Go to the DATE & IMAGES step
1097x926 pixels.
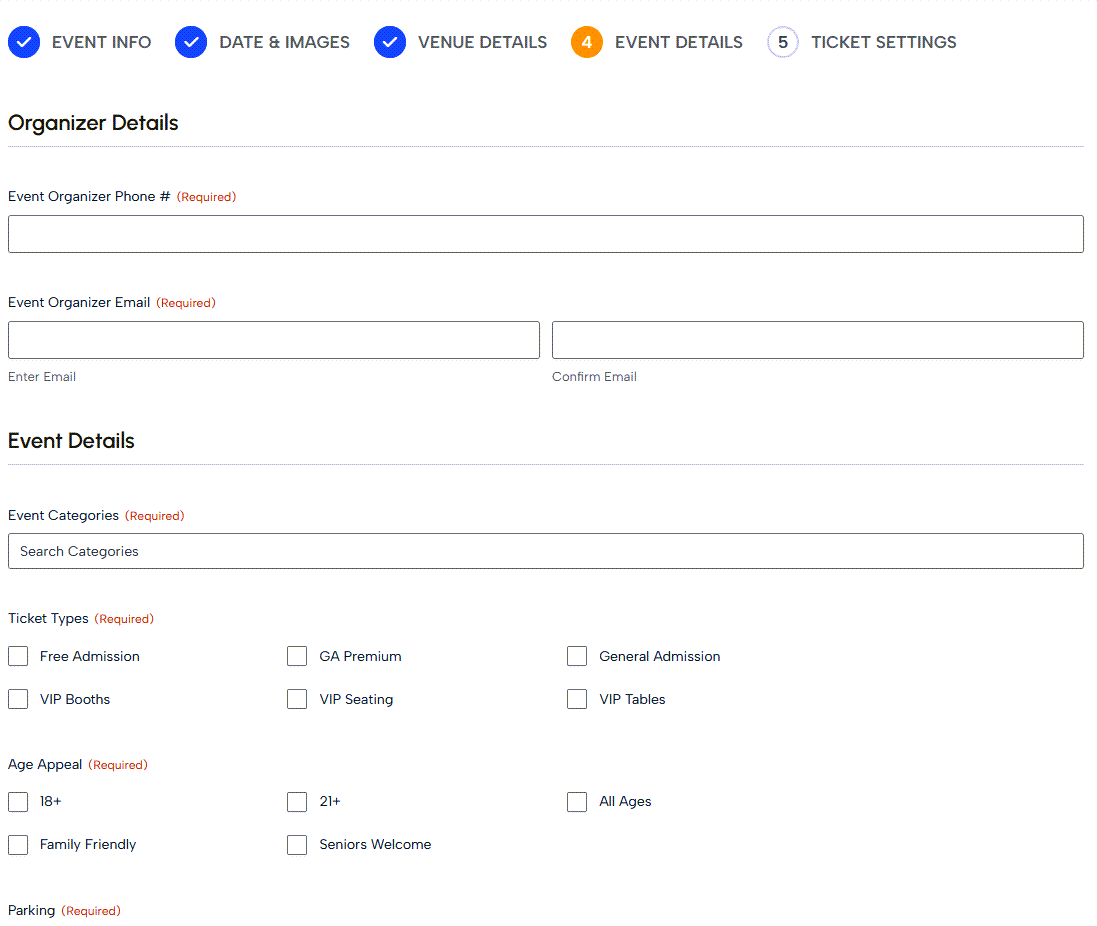(x=284, y=42)
